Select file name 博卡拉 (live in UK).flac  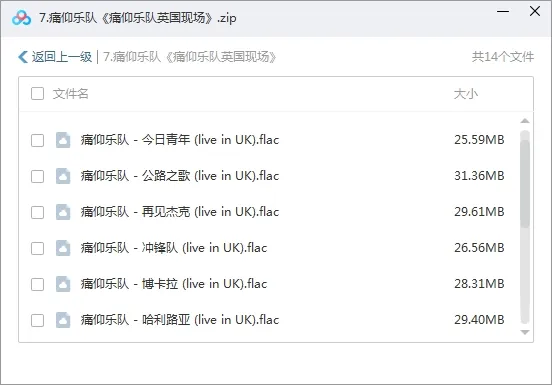[174, 284]
